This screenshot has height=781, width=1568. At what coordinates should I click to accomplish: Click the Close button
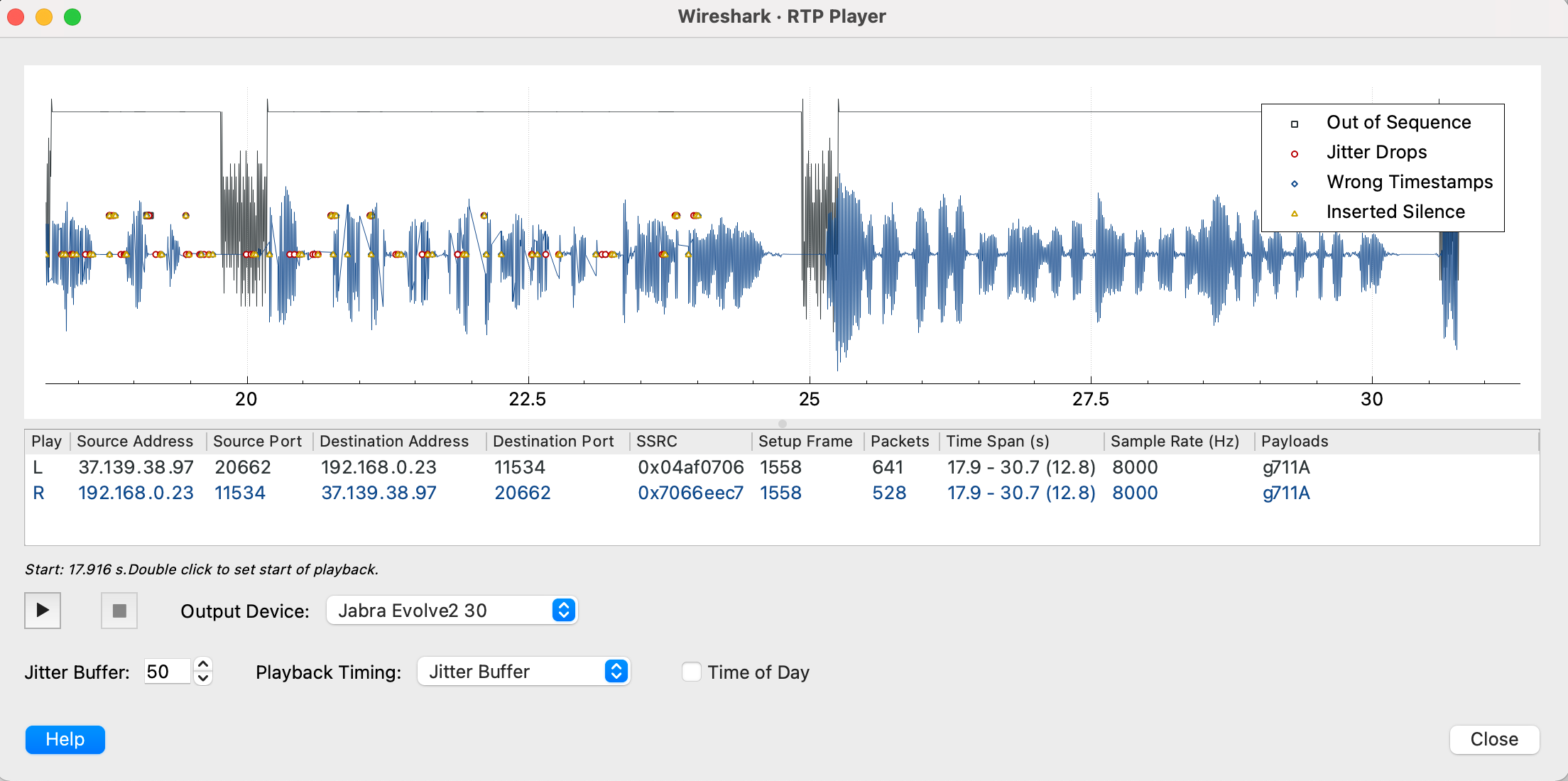(x=1493, y=740)
